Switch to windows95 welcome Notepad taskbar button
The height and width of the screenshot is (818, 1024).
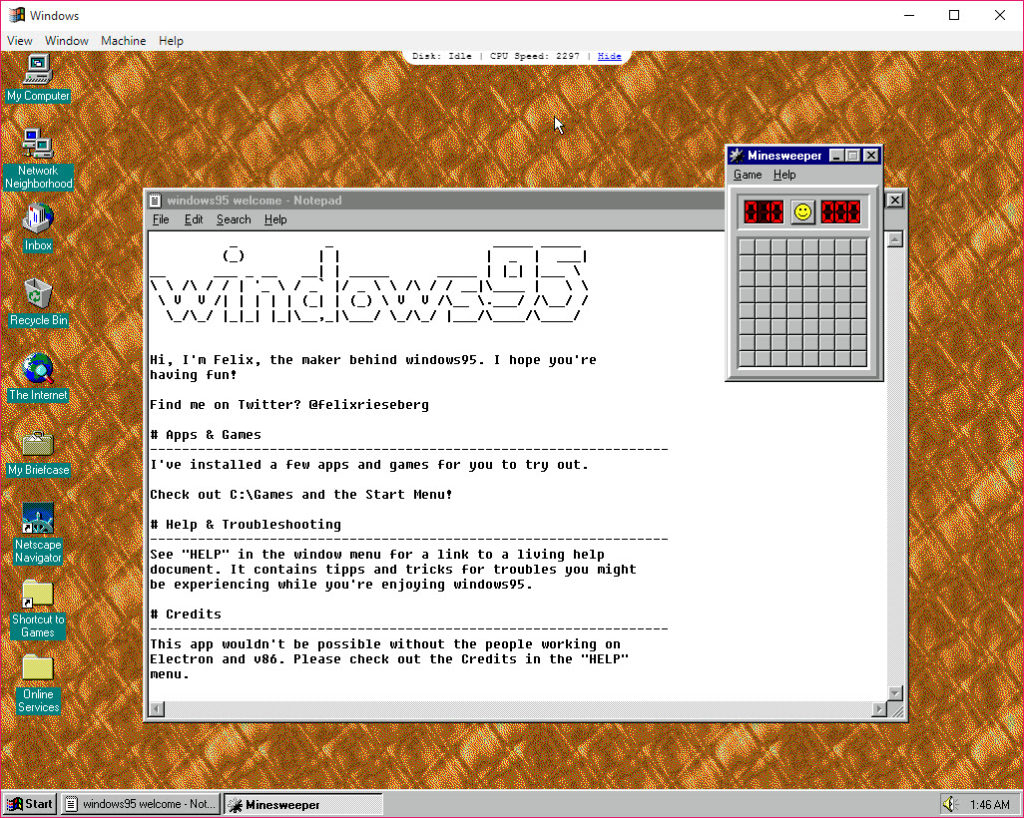(139, 804)
